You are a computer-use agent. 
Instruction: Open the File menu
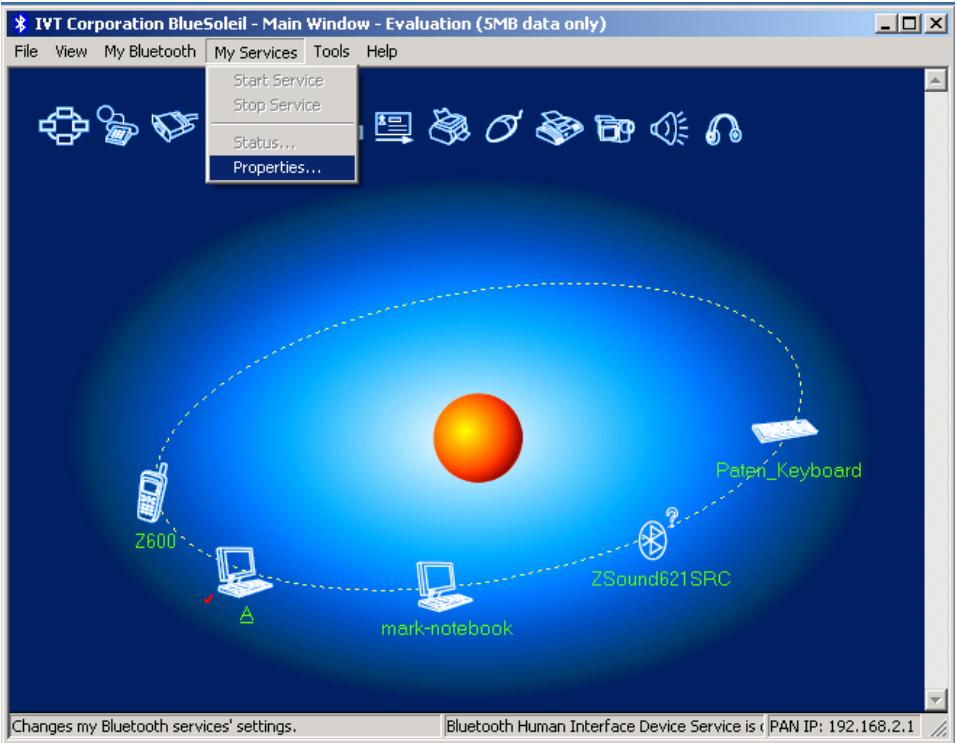pyautogui.click(x=26, y=52)
